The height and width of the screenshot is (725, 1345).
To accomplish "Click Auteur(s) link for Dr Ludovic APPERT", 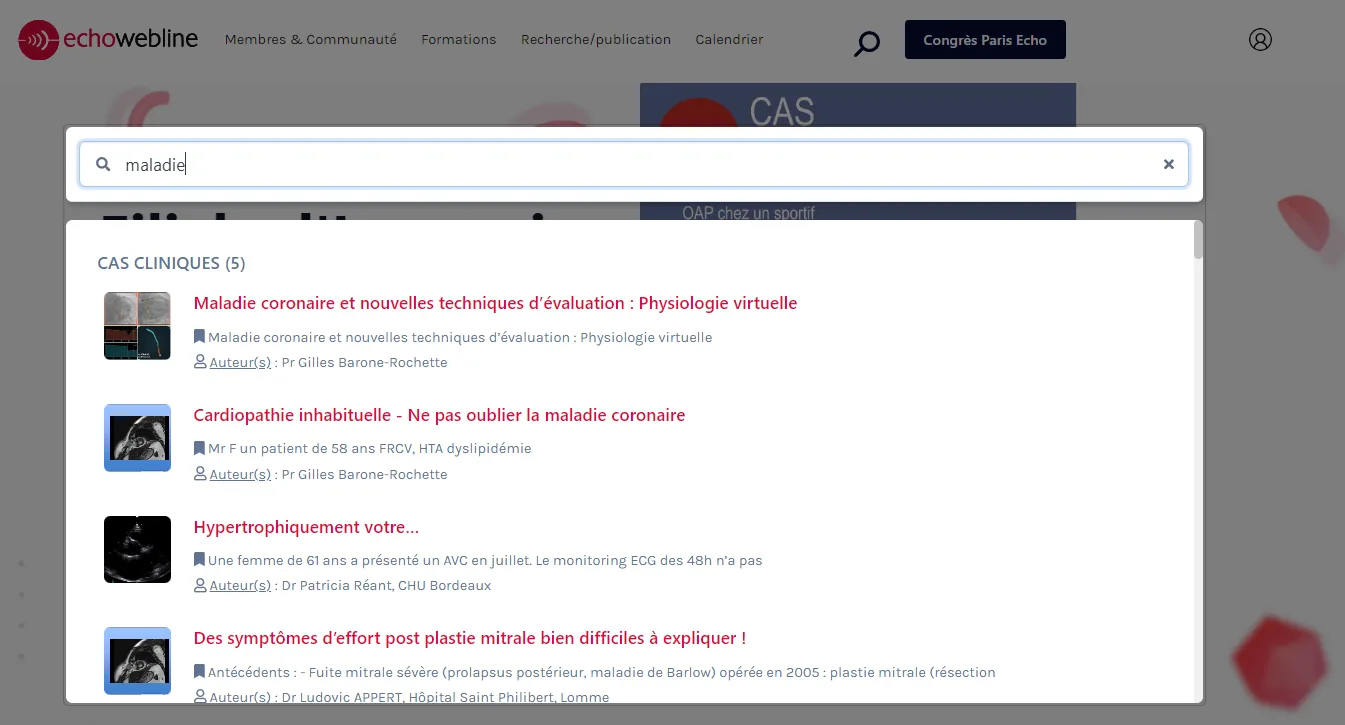I will [x=240, y=697].
